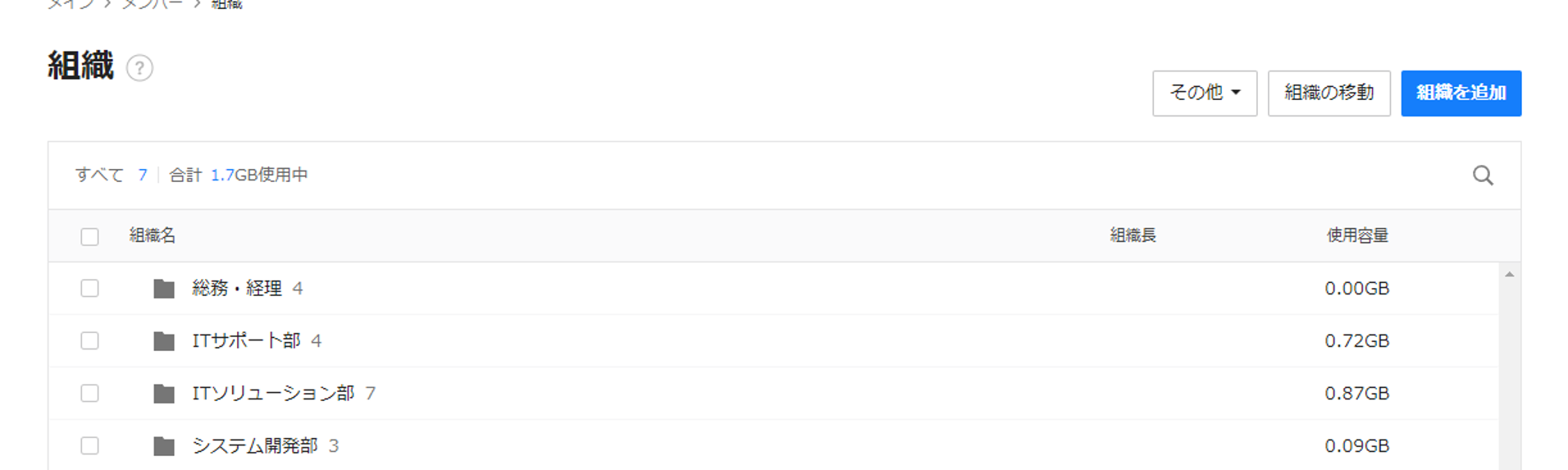
Task: Click the scrollbar up arrow
Action: click(x=1509, y=275)
